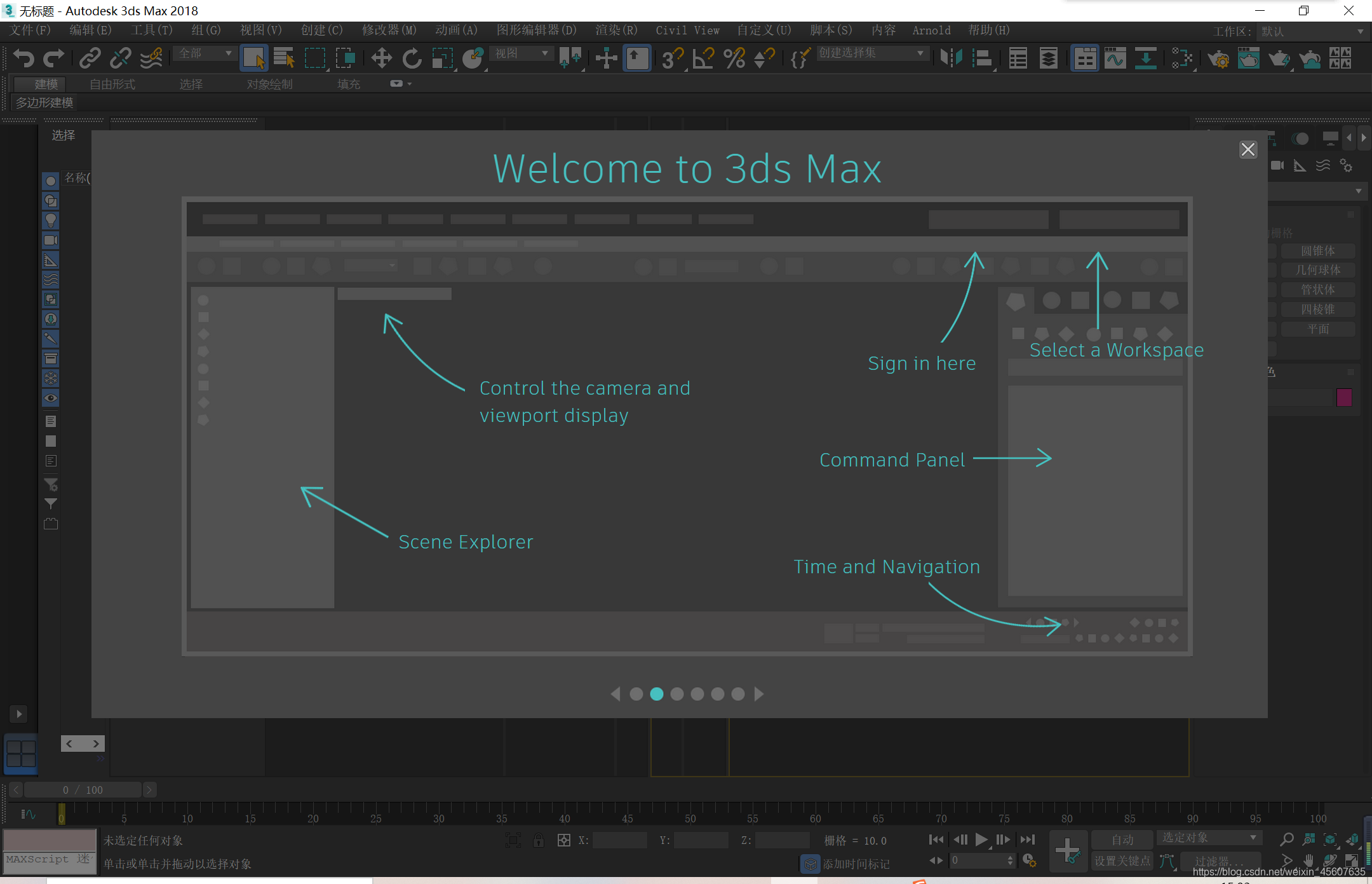This screenshot has height=884, width=1372.
Task: Open Select by Name list icon
Action: (x=284, y=58)
